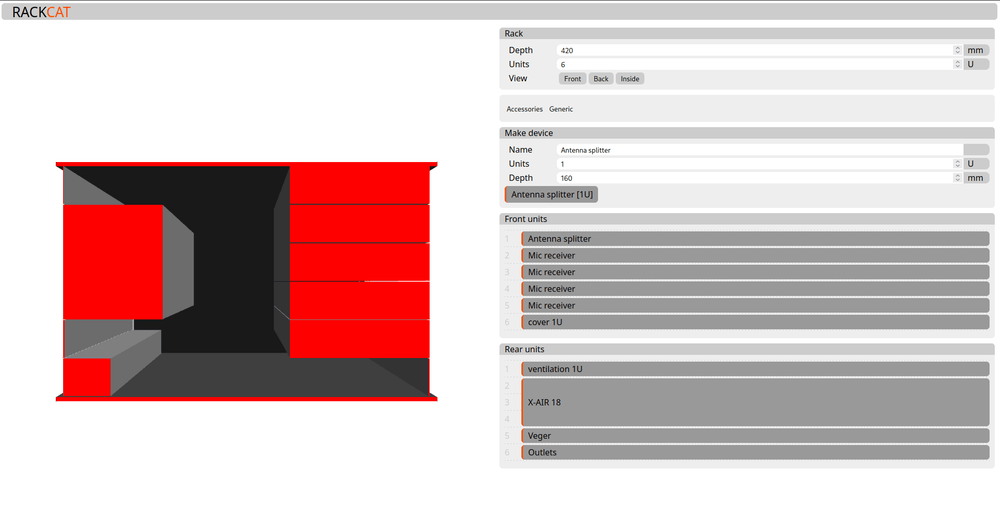The height and width of the screenshot is (519, 1000).
Task: Select the Antenna splitter [1U] device chip
Action: point(551,194)
